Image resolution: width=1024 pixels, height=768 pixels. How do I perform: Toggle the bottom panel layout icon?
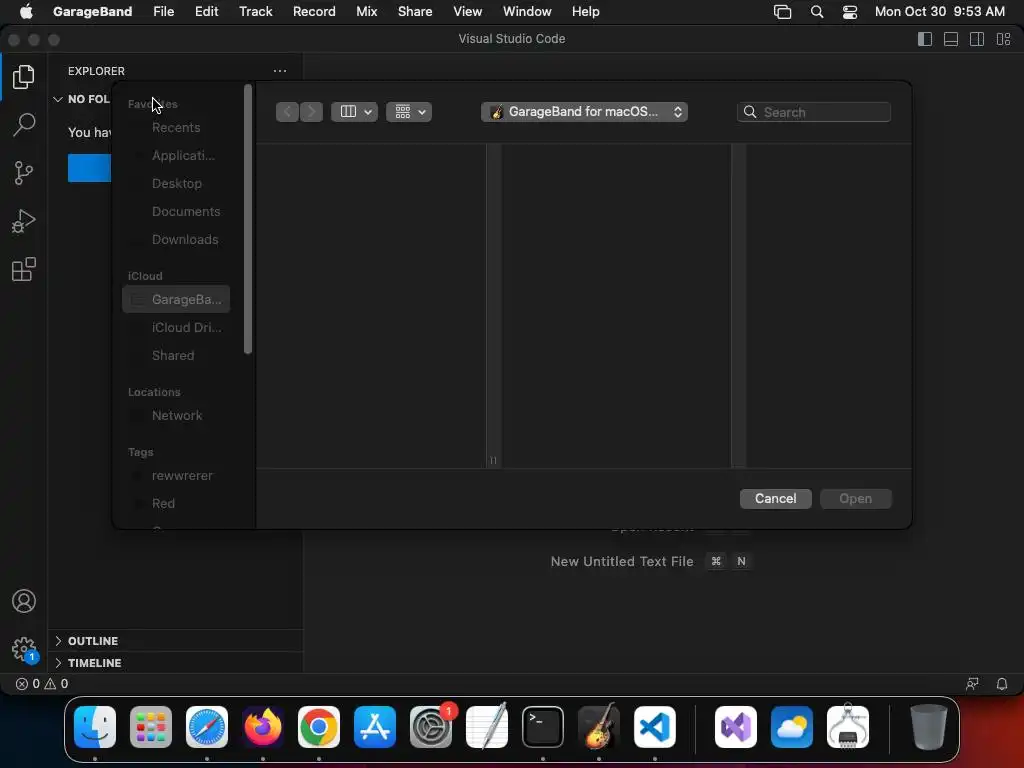coord(951,39)
